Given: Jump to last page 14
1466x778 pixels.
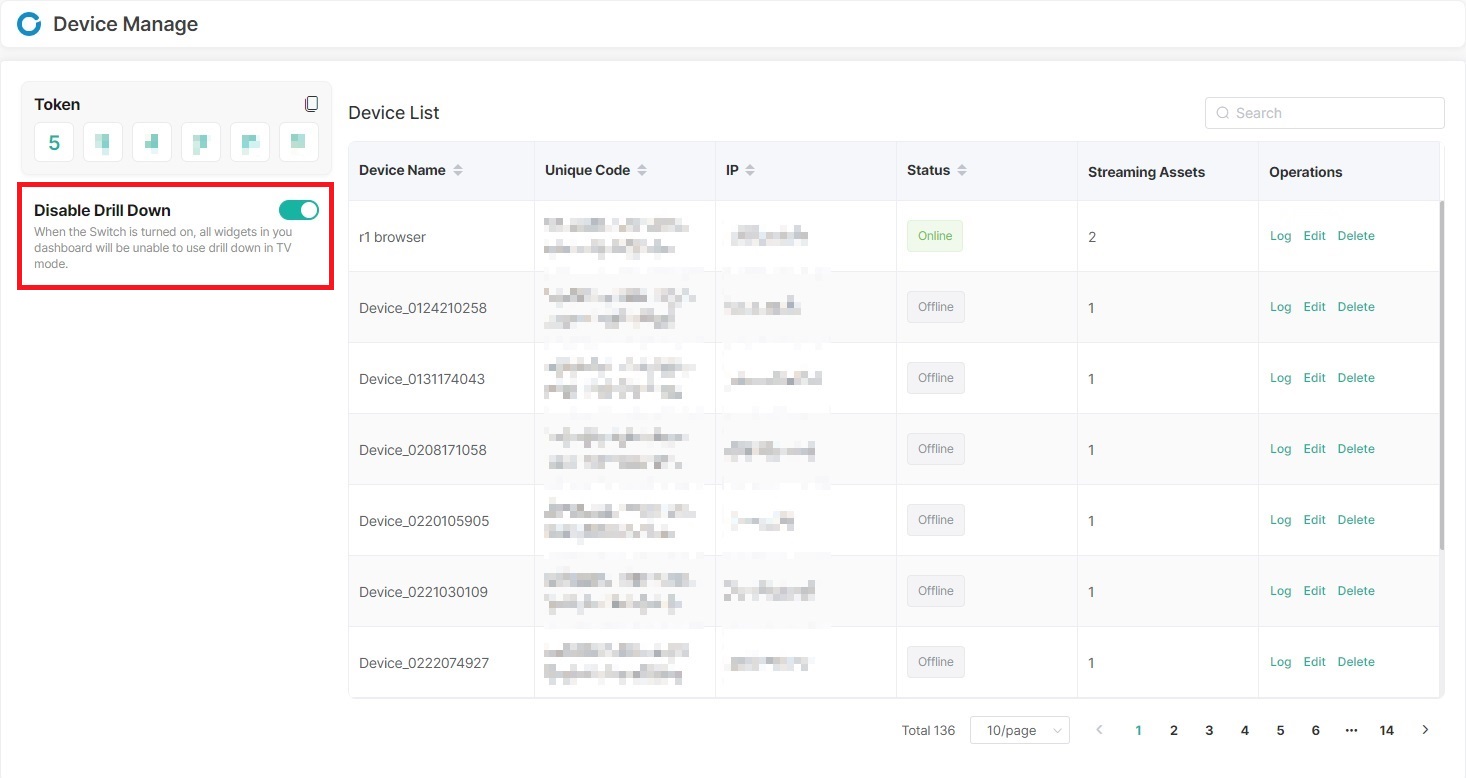Looking at the screenshot, I should coord(1386,730).
